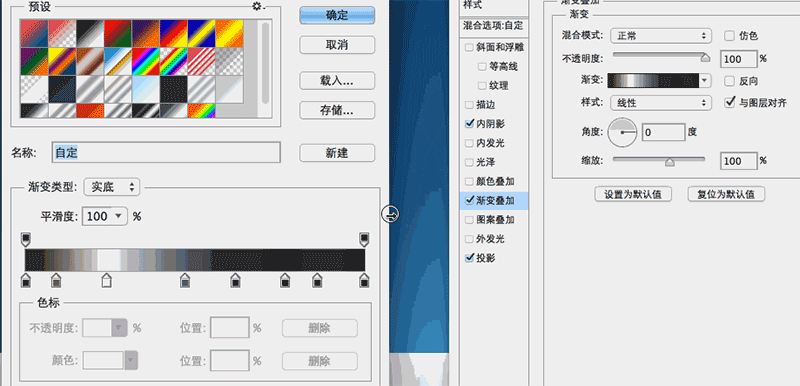This screenshot has height=386, width=800.
Task: Select the Copper gradient preset
Action: (90, 62)
